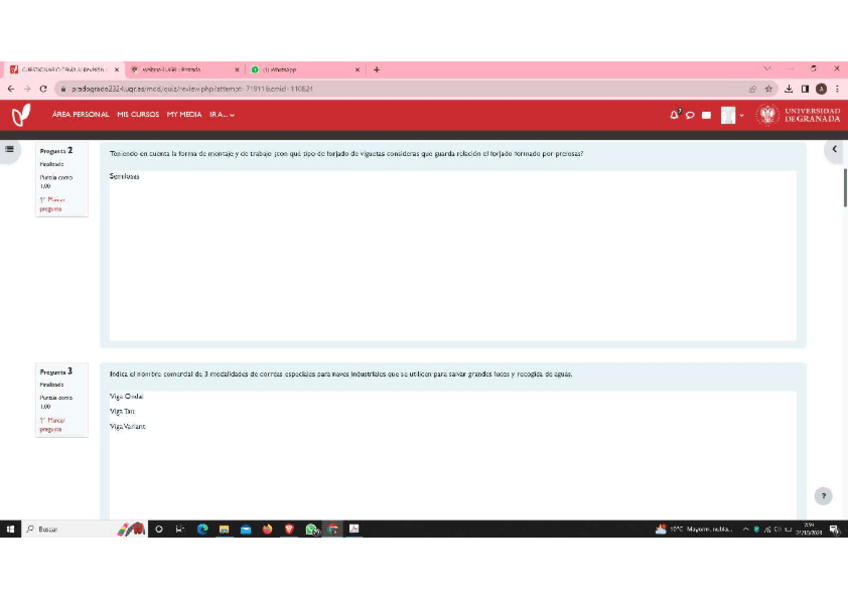Click the browser forward arrow
848x599 pixels.
(27, 89)
